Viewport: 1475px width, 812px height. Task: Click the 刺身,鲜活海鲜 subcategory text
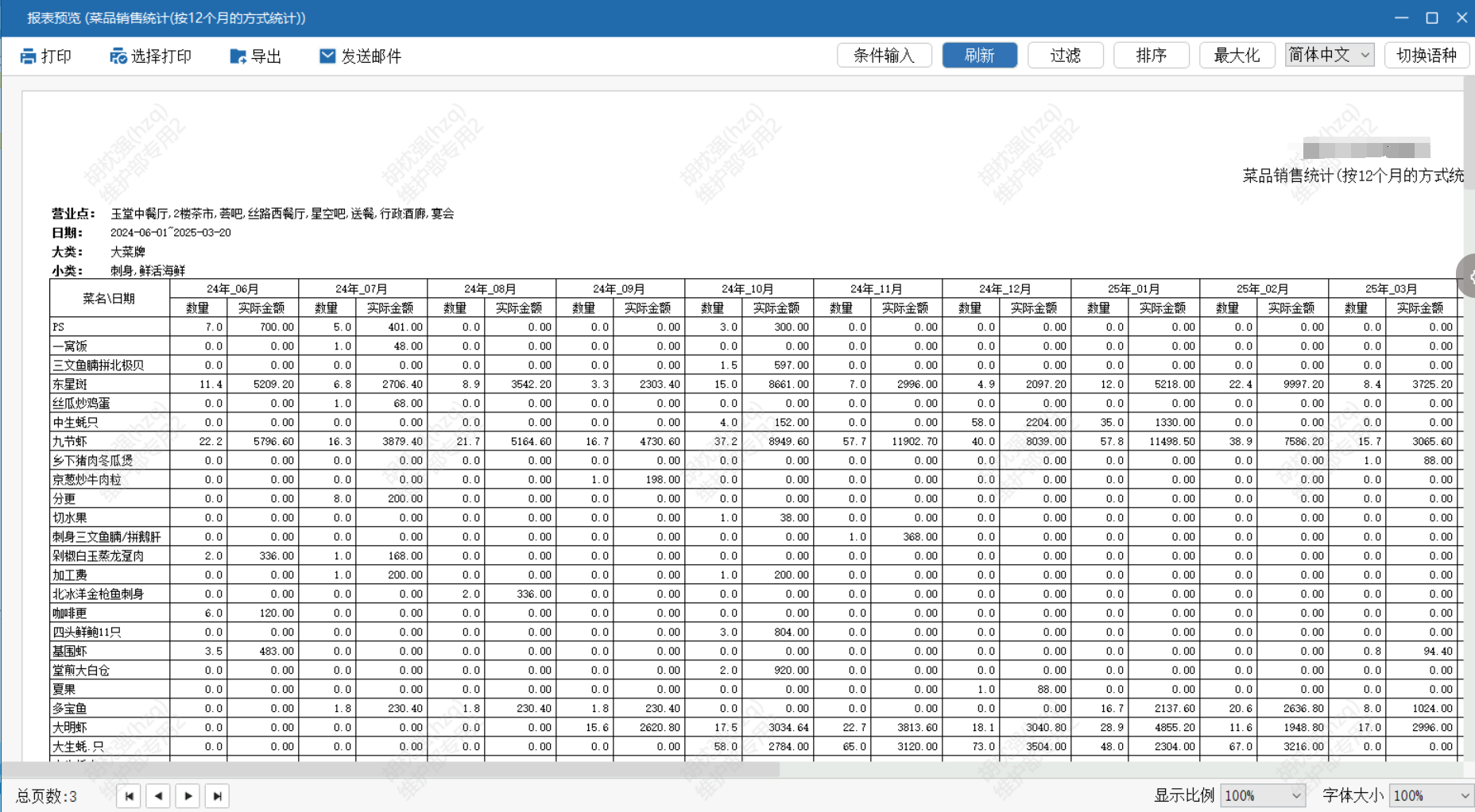click(148, 271)
